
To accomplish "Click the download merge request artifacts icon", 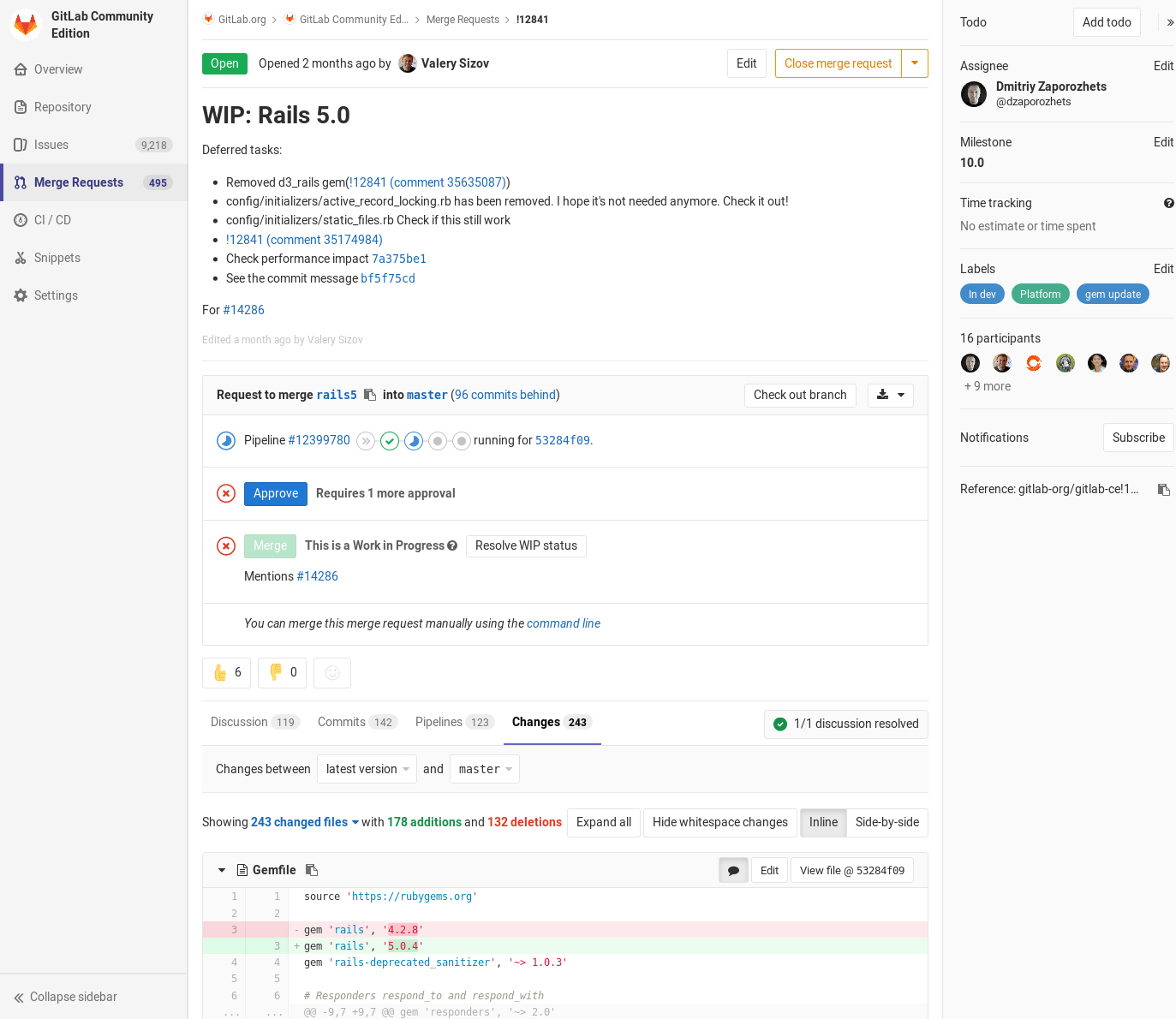I will coord(884,395).
